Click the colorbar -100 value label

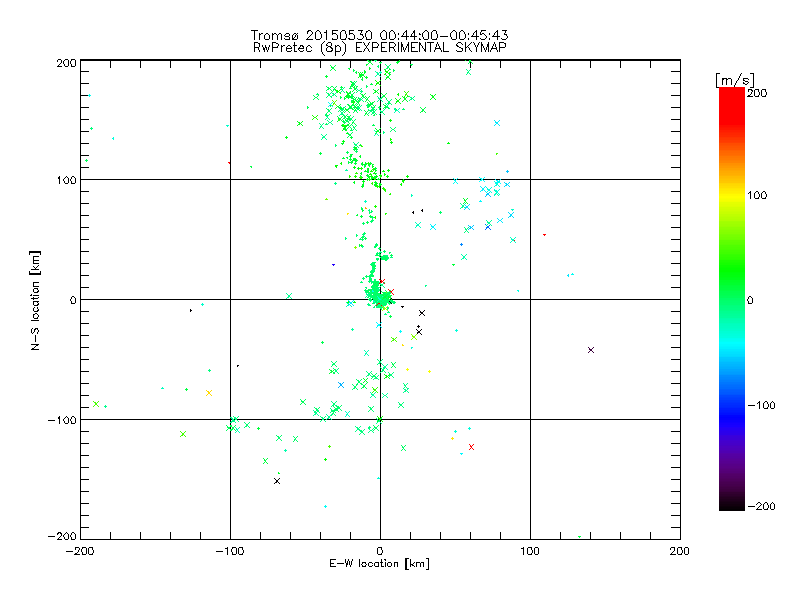pos(761,406)
